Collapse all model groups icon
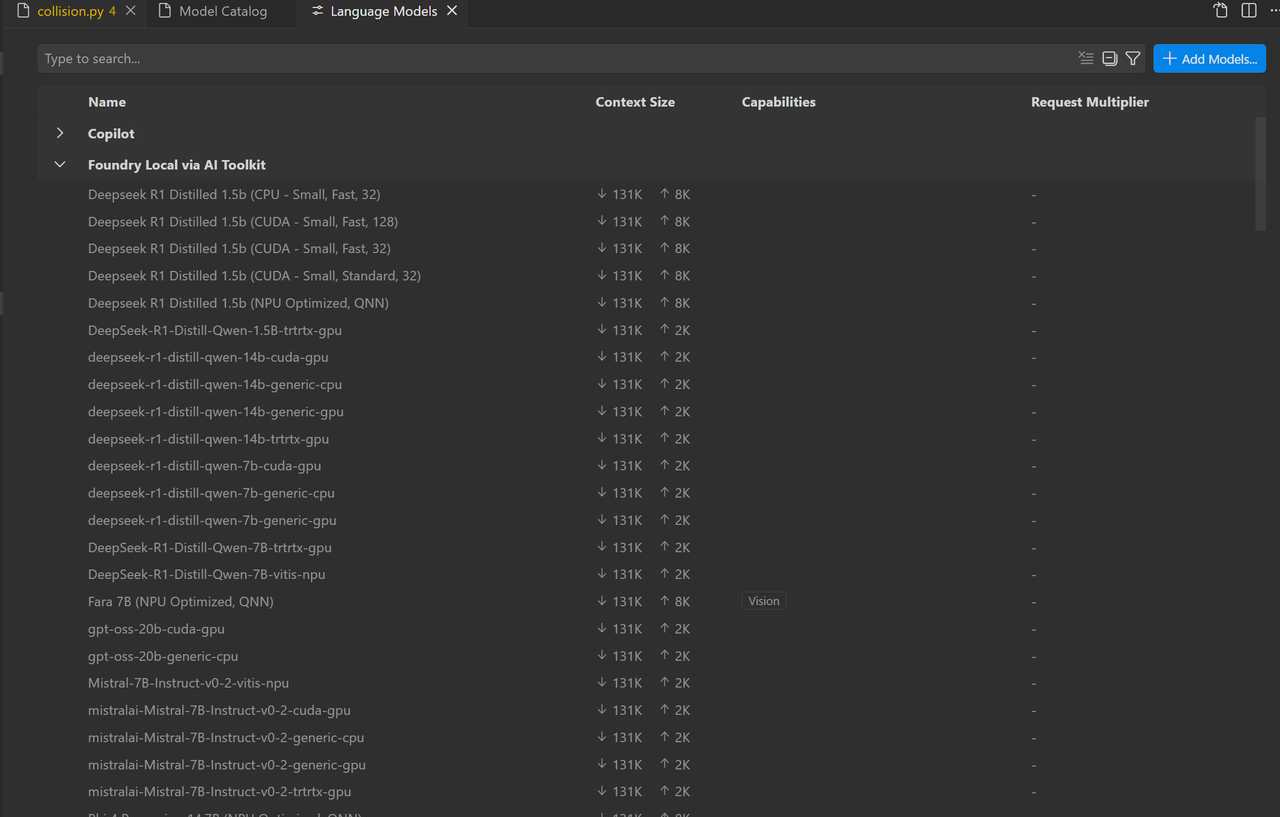This screenshot has width=1280, height=817. pos(1110,59)
